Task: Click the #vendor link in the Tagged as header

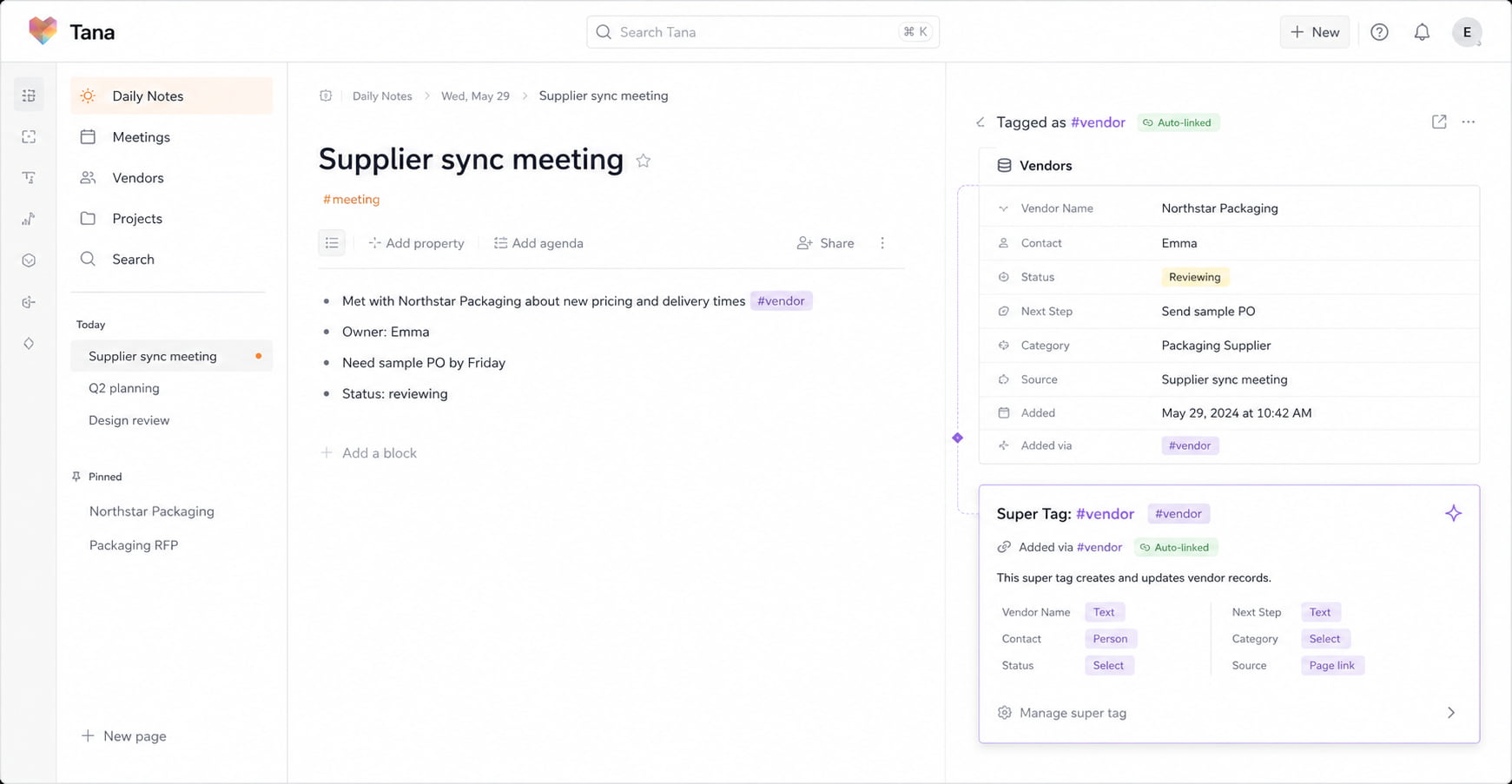Action: pyautogui.click(x=1098, y=122)
